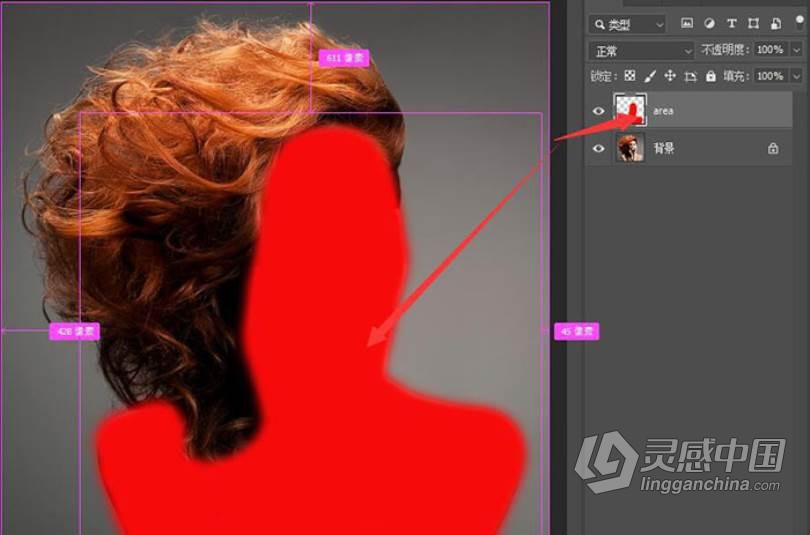Select the area layer thumbnail
This screenshot has height=535, width=810.
click(630, 110)
